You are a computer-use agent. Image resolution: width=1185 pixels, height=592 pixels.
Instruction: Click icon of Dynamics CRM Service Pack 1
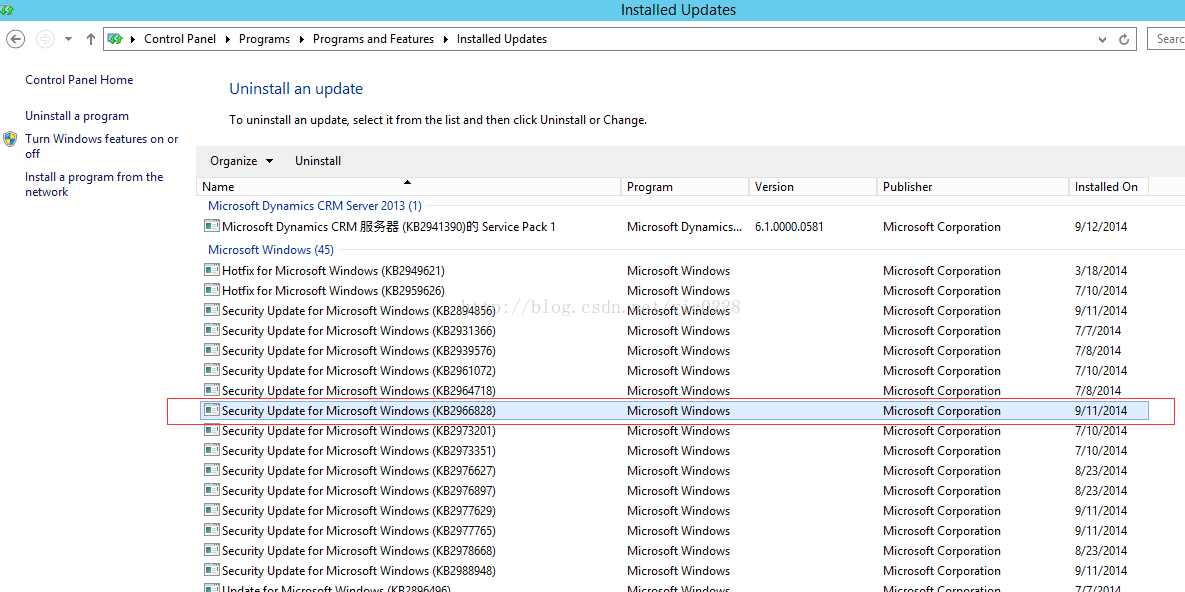pos(211,227)
